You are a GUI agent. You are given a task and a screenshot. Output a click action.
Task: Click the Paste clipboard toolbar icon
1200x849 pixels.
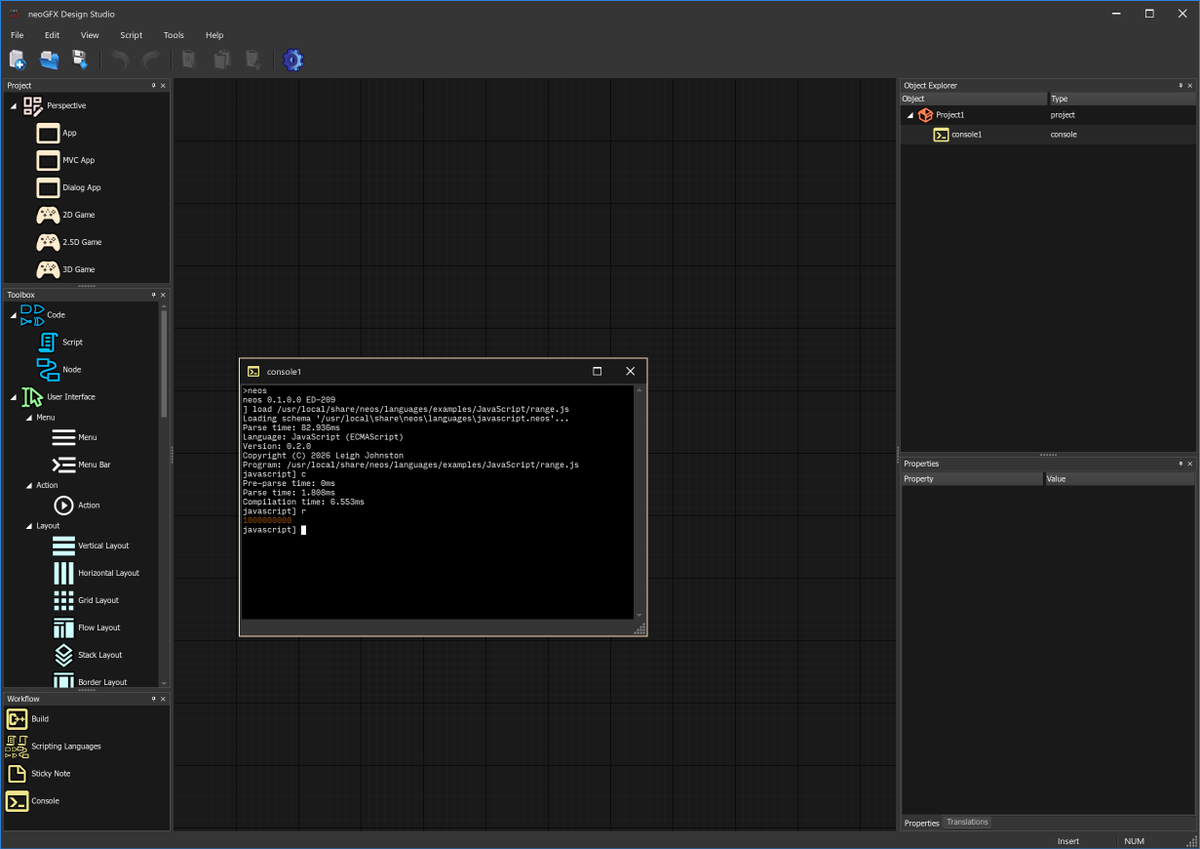click(254, 60)
